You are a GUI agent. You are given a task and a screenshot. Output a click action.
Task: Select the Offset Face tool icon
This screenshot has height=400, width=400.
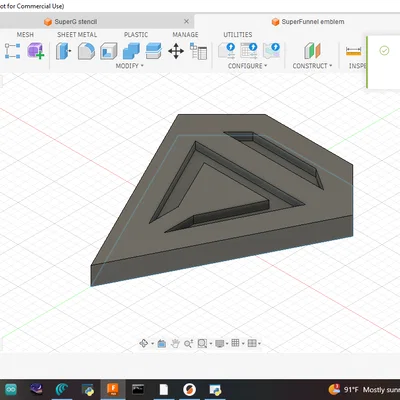tap(154, 51)
